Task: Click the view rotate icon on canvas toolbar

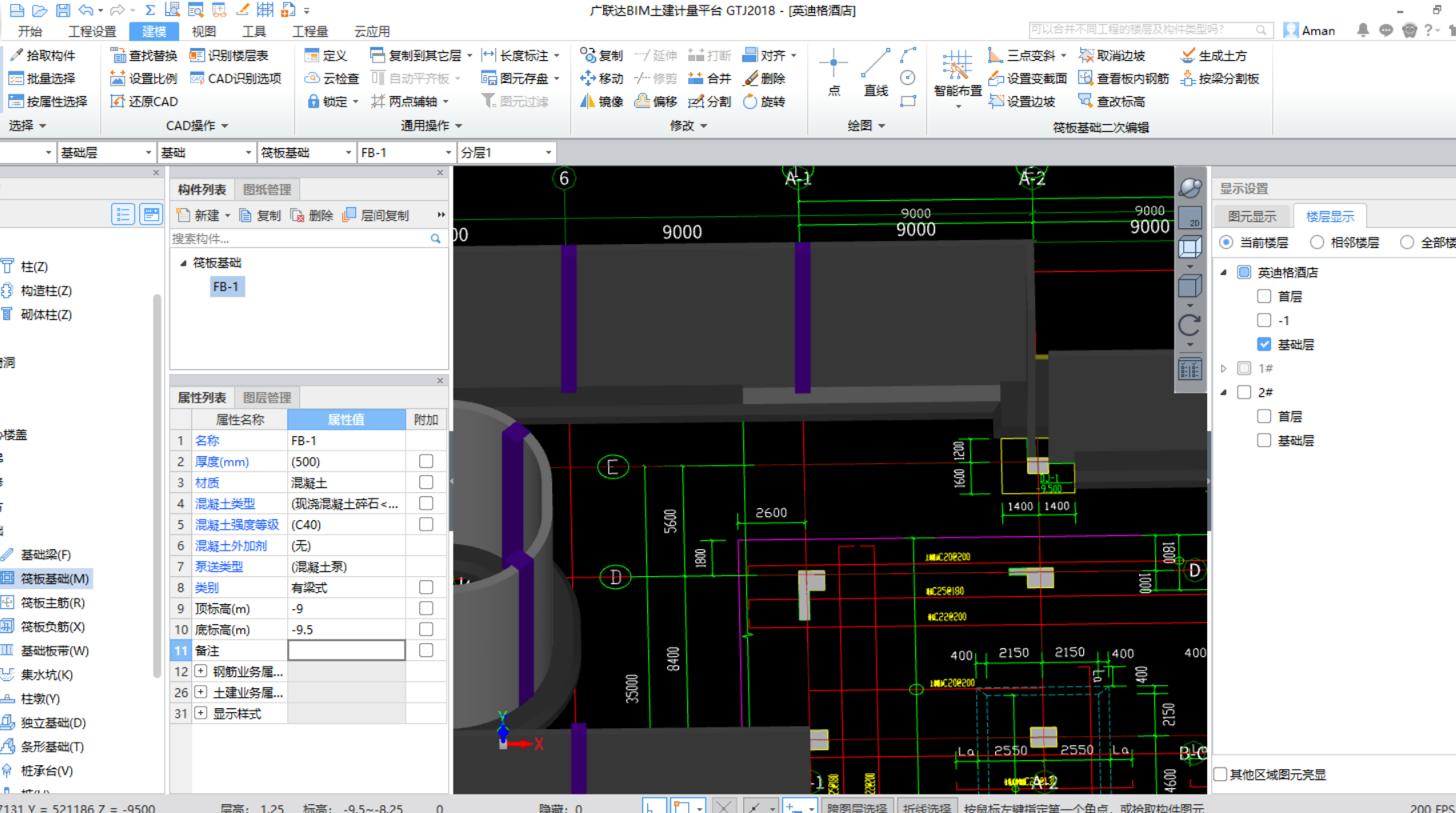Action: 1190,325
